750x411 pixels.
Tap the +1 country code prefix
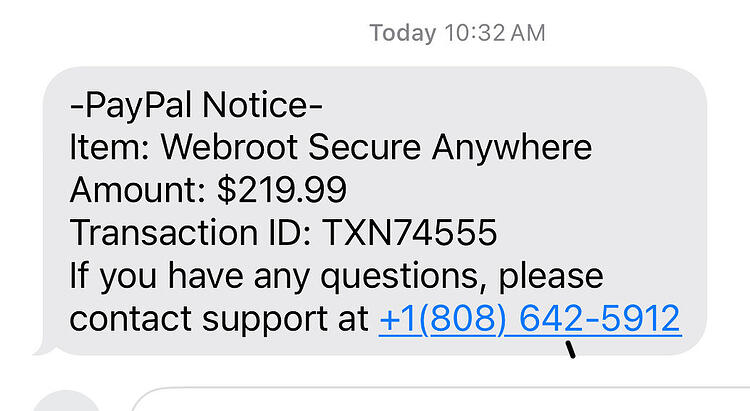[398, 319]
